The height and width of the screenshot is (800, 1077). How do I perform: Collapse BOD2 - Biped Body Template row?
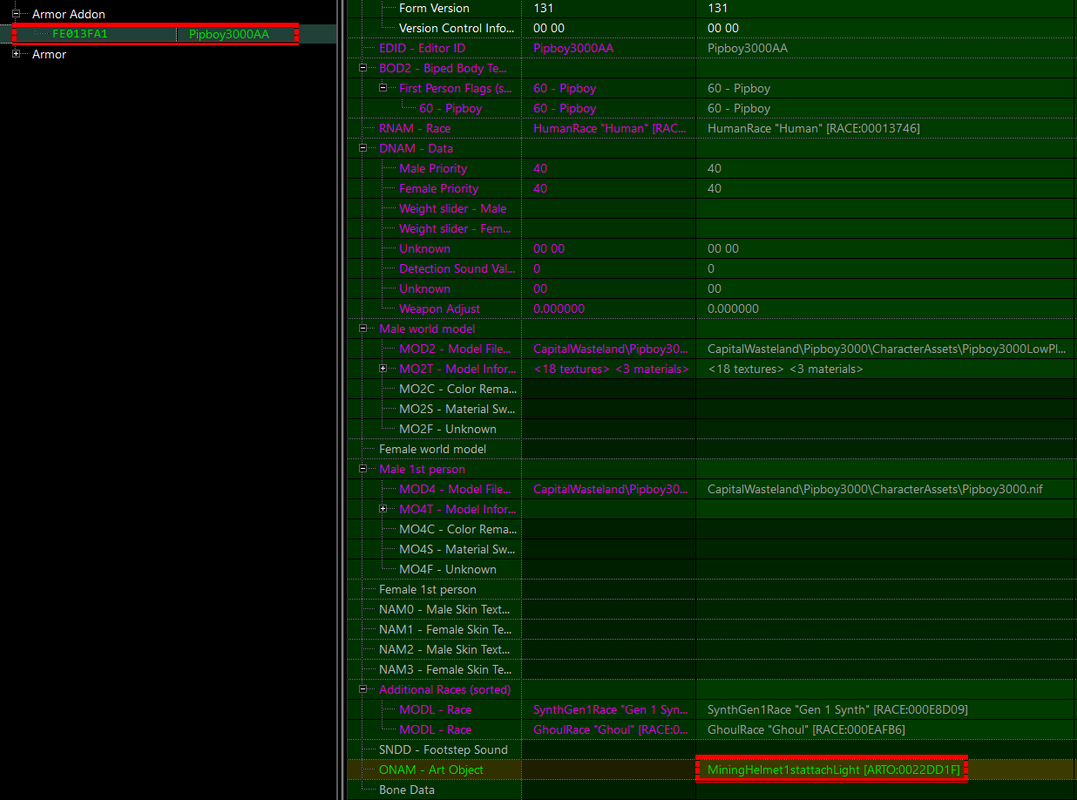(x=363, y=68)
